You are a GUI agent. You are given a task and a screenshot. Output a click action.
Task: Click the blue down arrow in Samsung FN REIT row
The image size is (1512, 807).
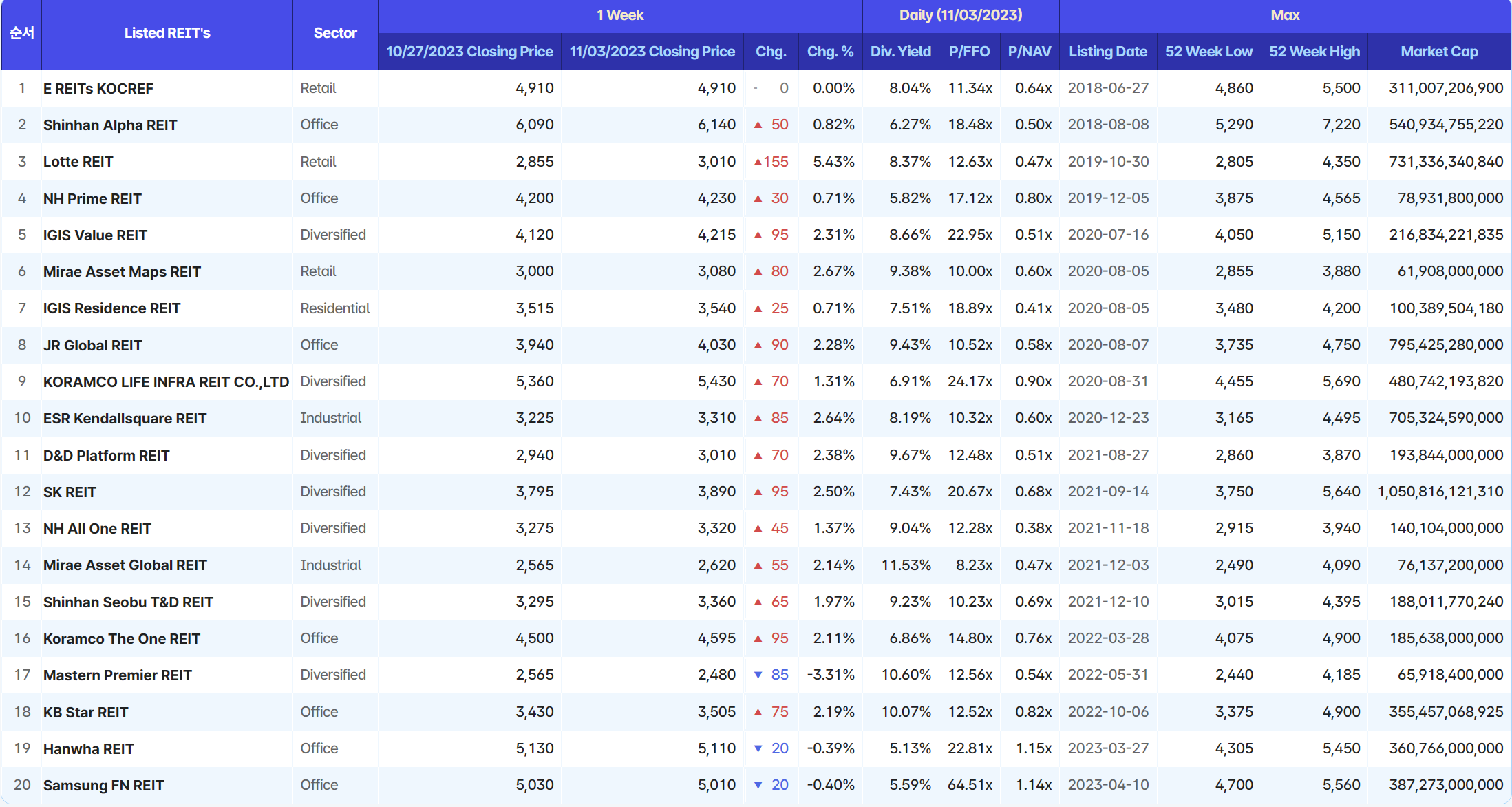(758, 785)
